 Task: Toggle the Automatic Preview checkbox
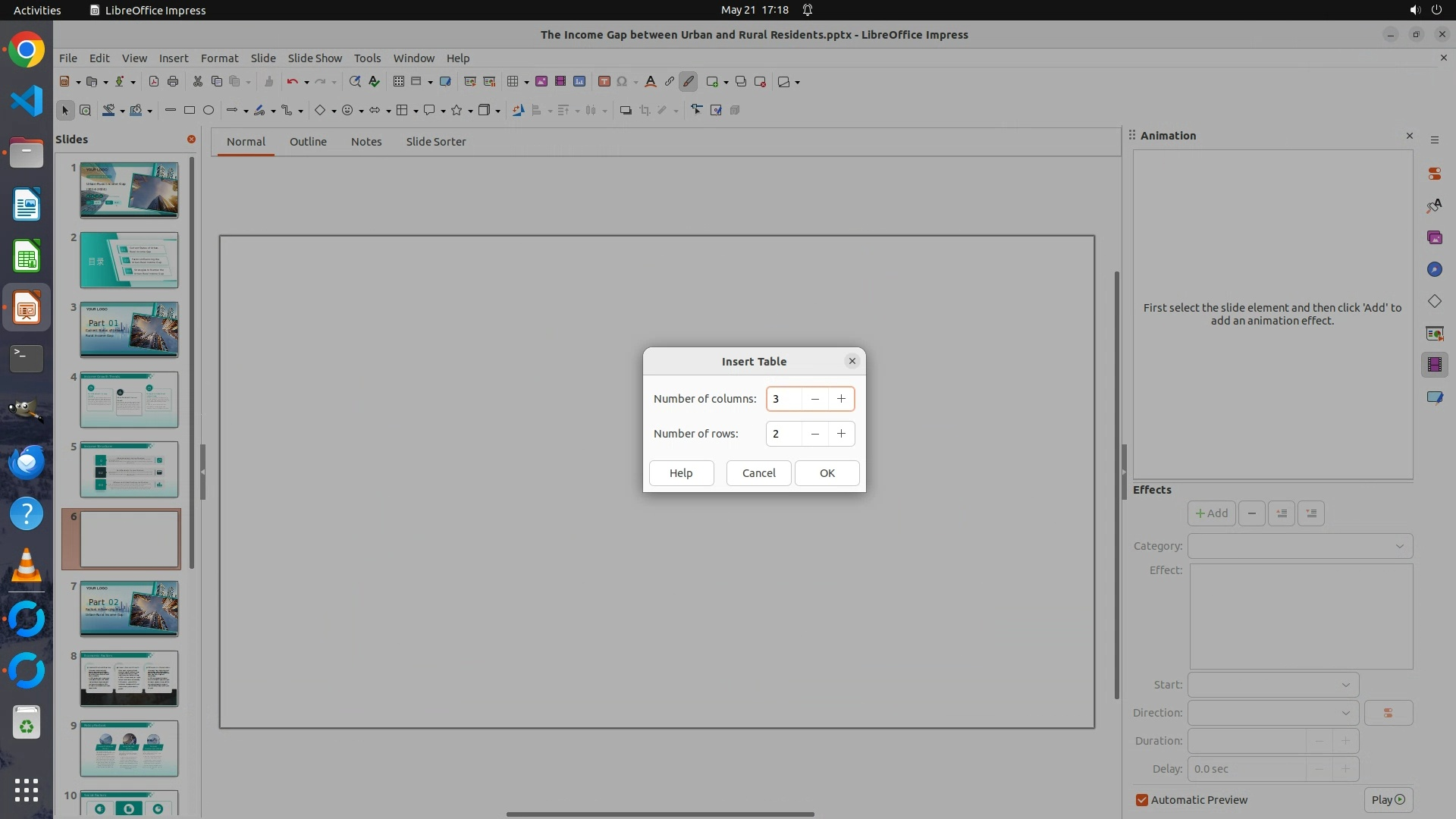click(x=1142, y=800)
